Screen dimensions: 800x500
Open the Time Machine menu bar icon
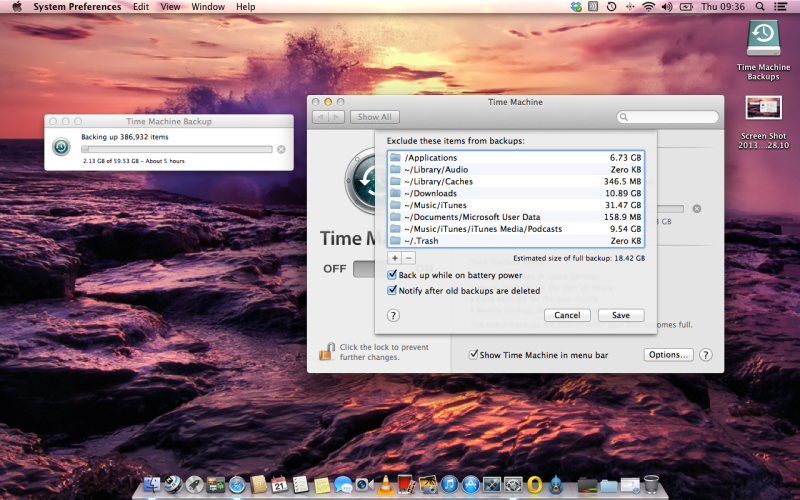pyautogui.click(x=611, y=7)
